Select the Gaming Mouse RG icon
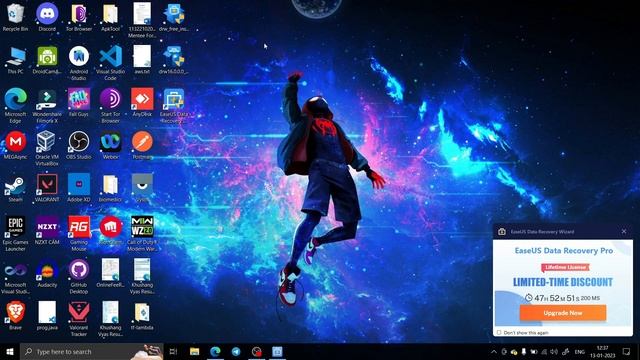Image resolution: width=640 pixels, height=360 pixels. pyautogui.click(x=79, y=233)
